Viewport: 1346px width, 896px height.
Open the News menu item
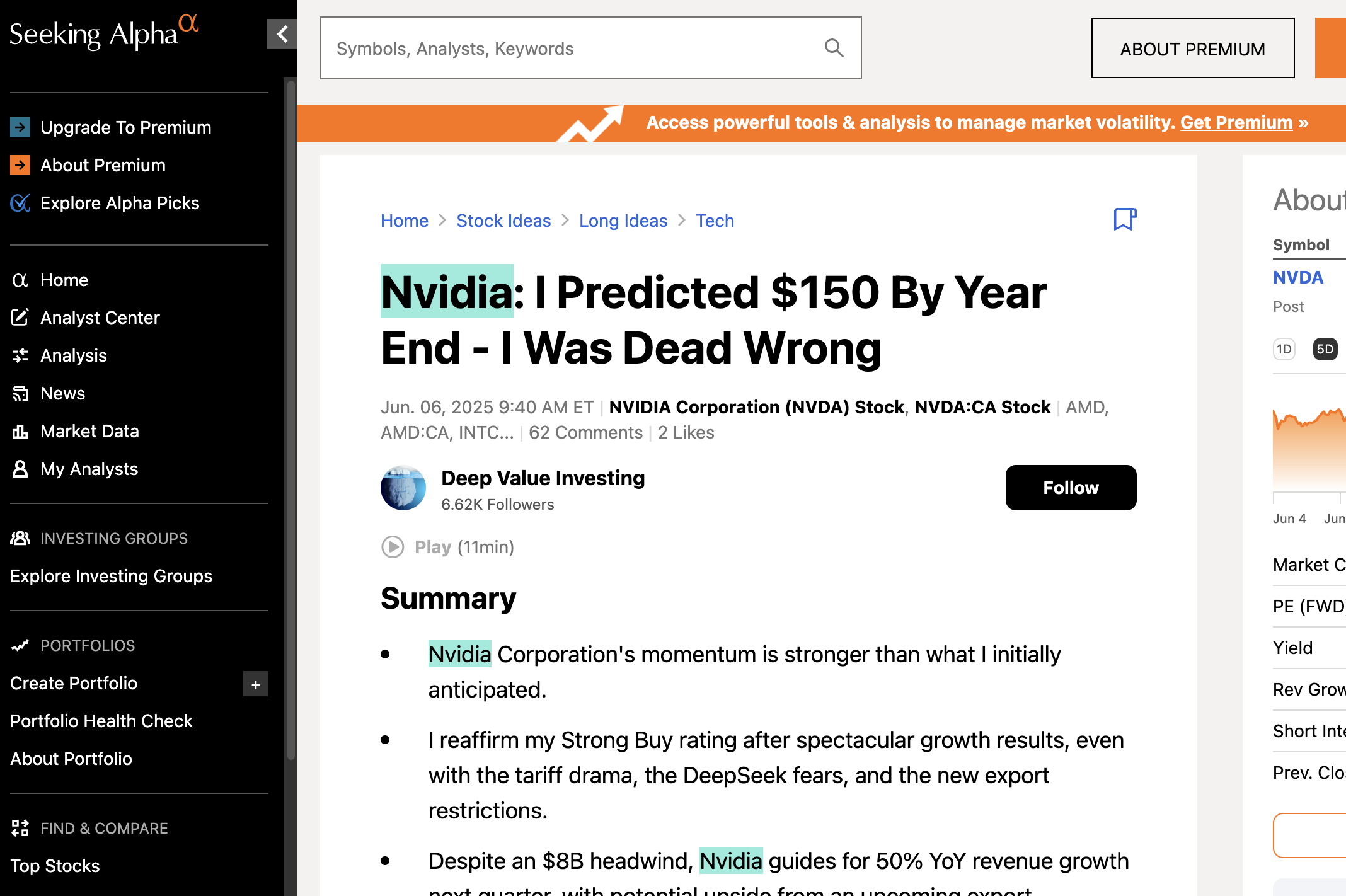pos(62,393)
